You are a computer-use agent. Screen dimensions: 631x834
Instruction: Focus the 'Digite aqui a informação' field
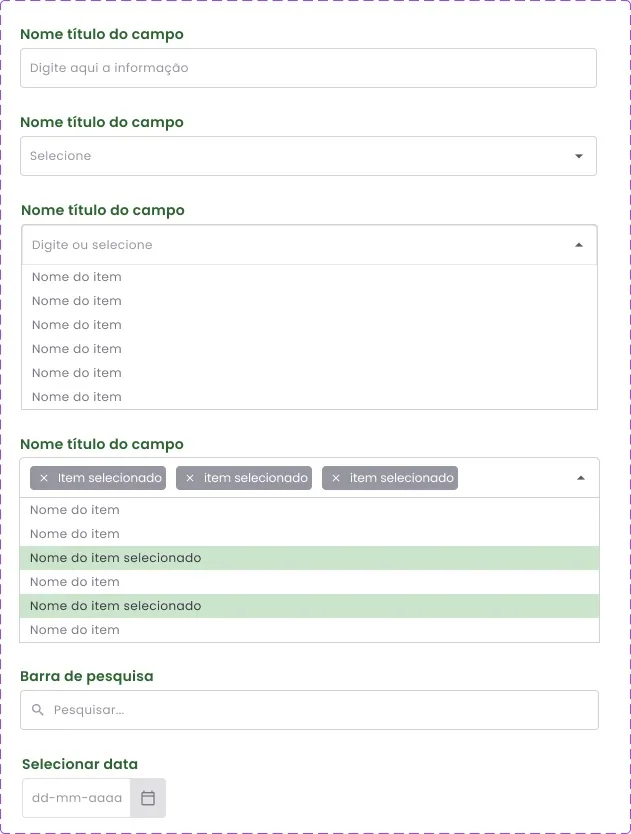308,68
